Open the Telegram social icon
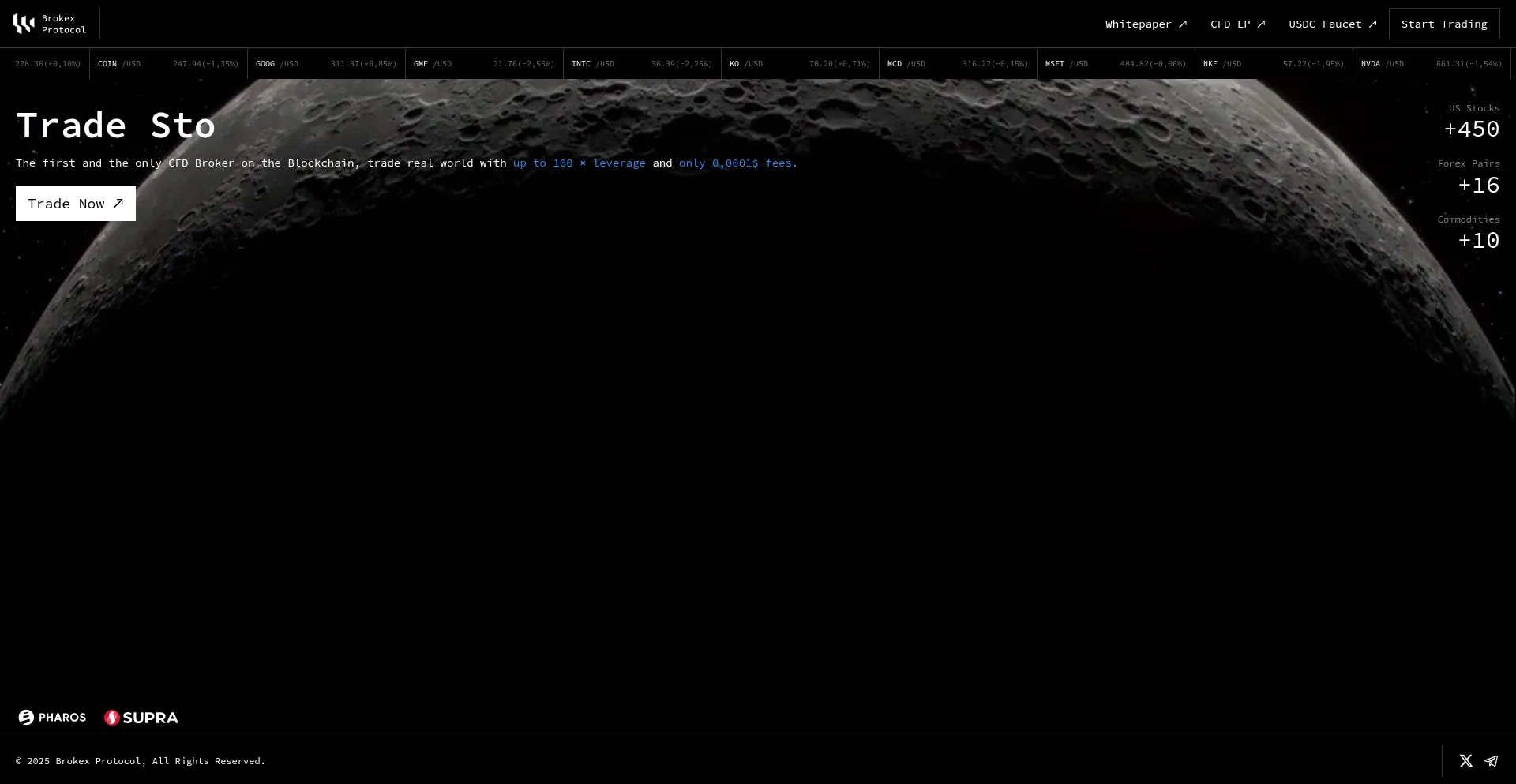Screen dimensions: 1516x784 tap(1491, 761)
